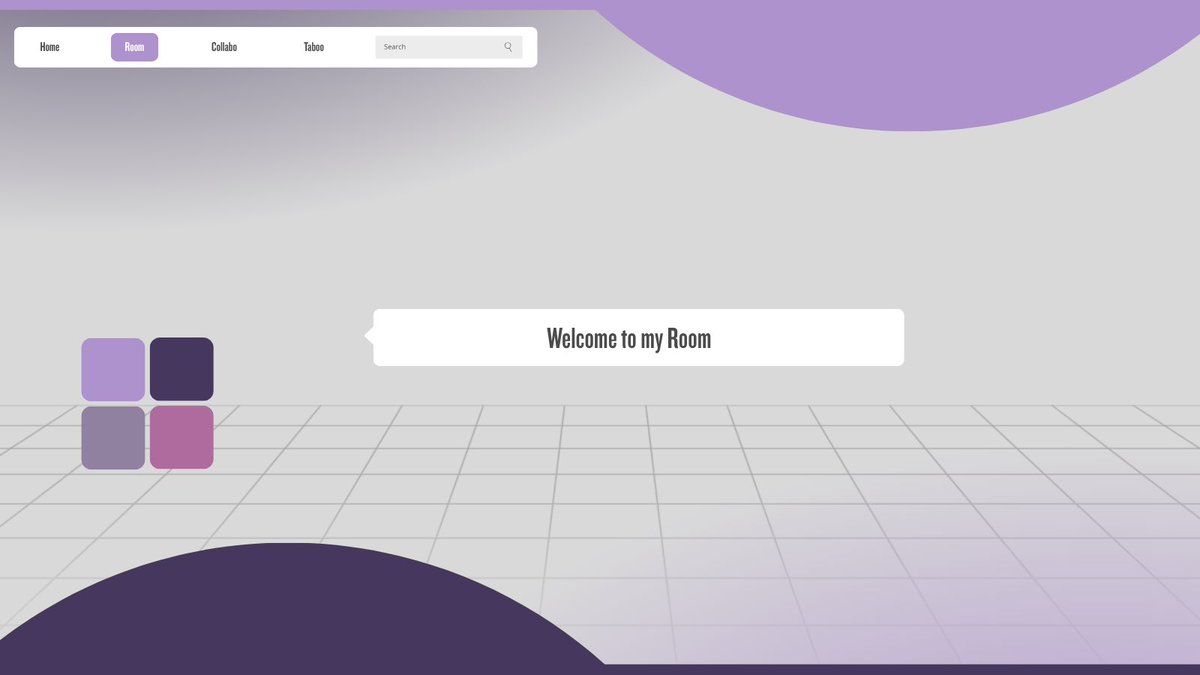Select the grayish purple square tile
The height and width of the screenshot is (675, 1200).
(113, 437)
